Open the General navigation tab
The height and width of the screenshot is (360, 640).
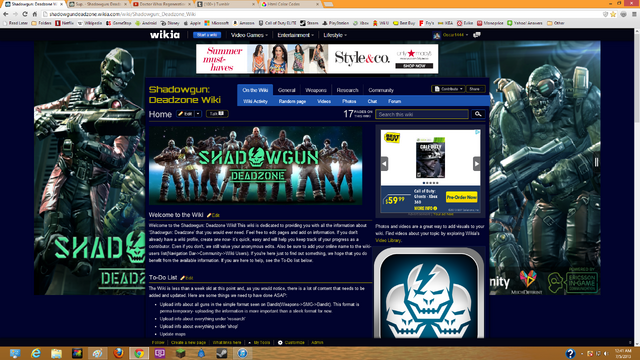click(287, 90)
